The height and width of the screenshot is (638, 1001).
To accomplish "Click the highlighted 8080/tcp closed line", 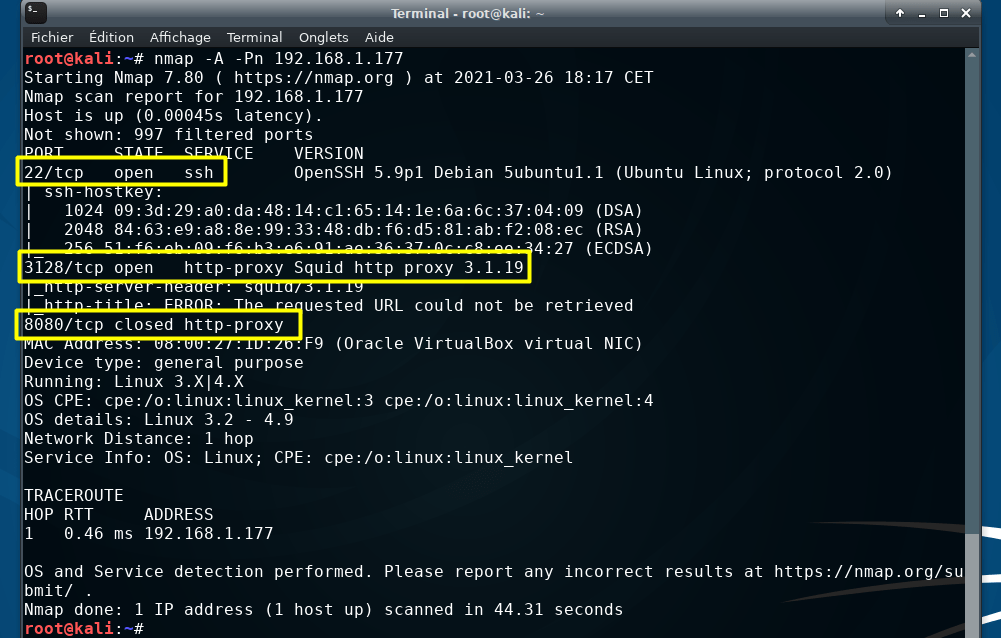I will click(x=158, y=324).
